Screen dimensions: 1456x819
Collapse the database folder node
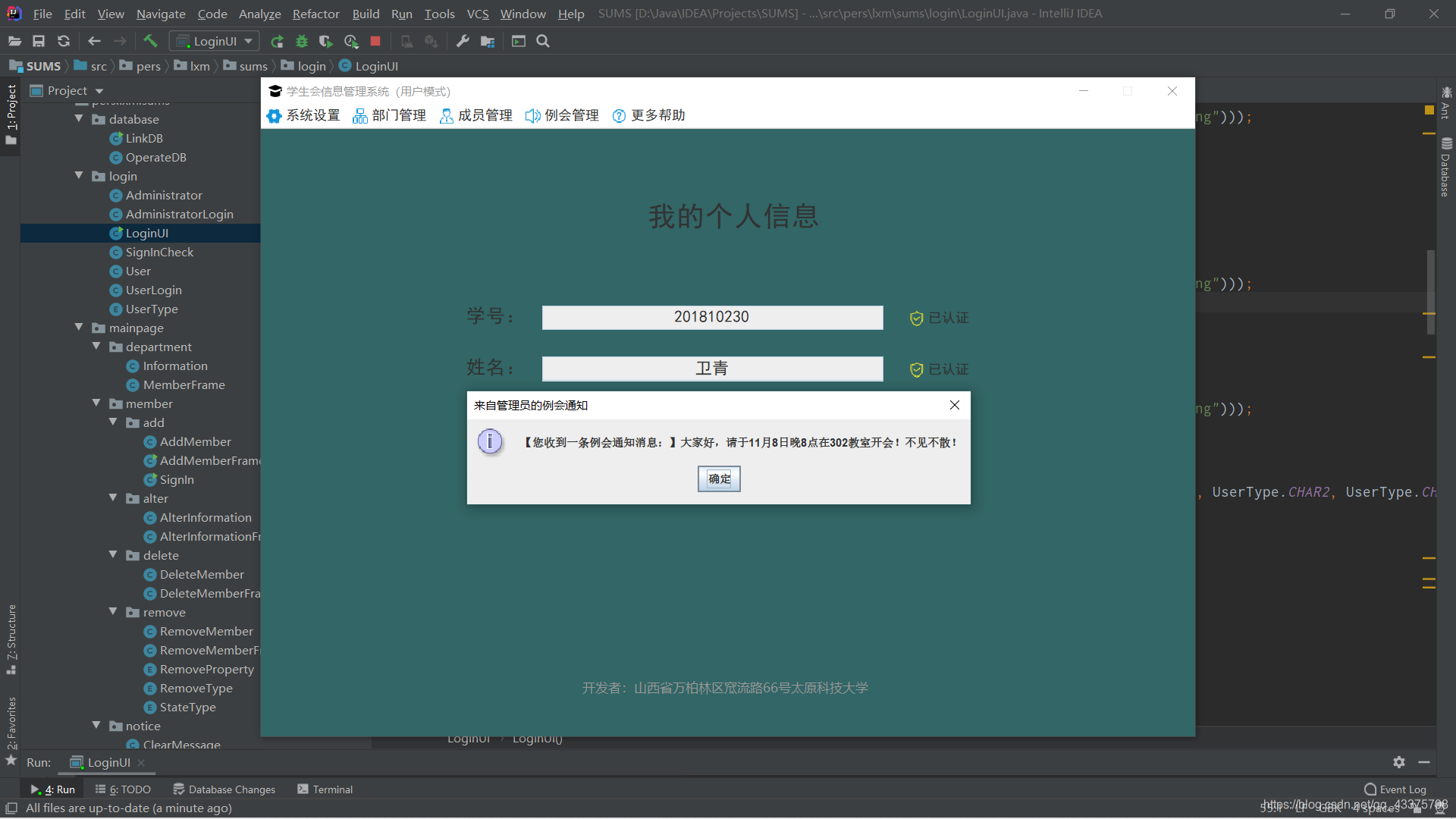point(79,119)
